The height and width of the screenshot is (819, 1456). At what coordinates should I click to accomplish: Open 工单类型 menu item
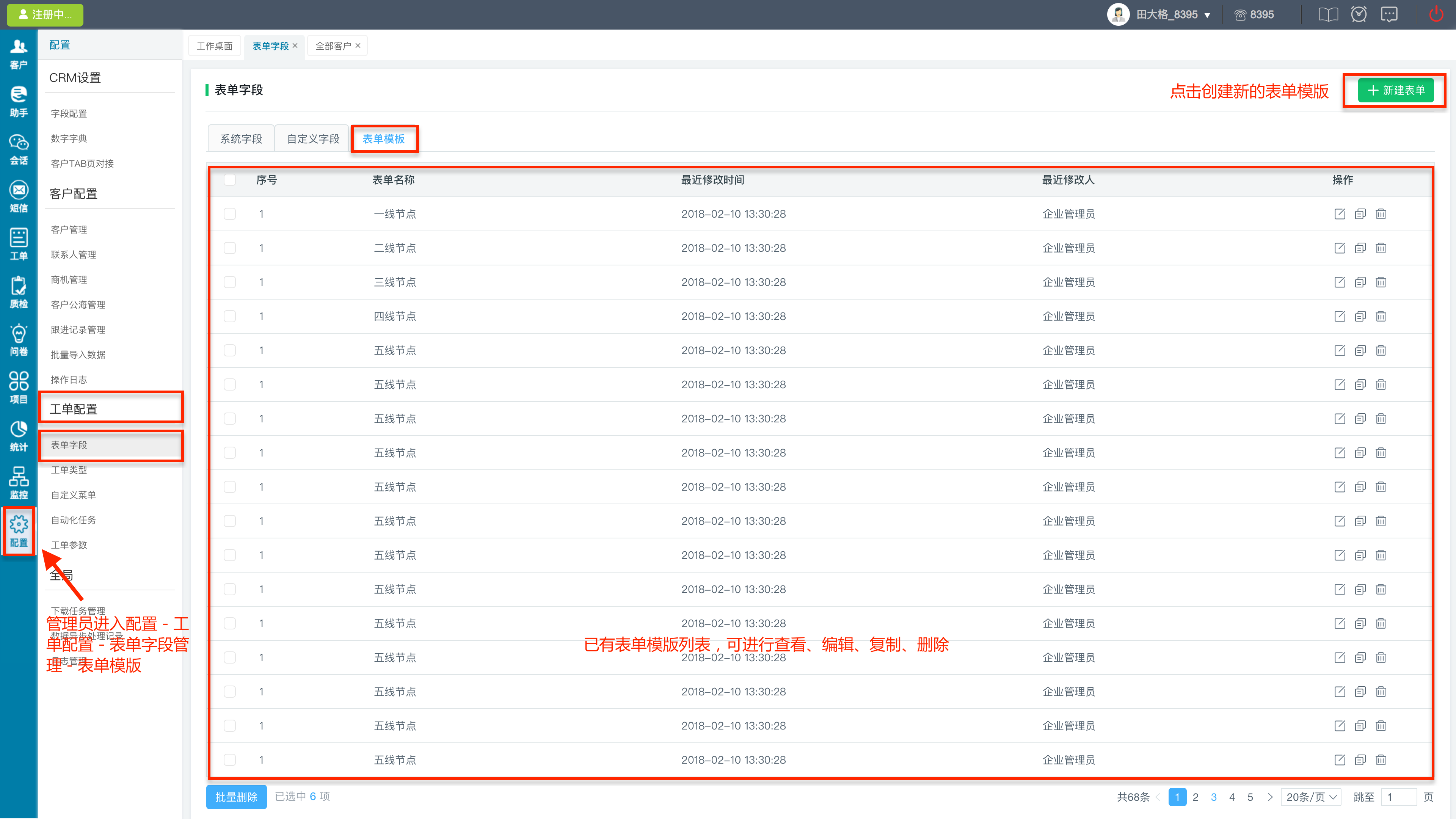69,470
